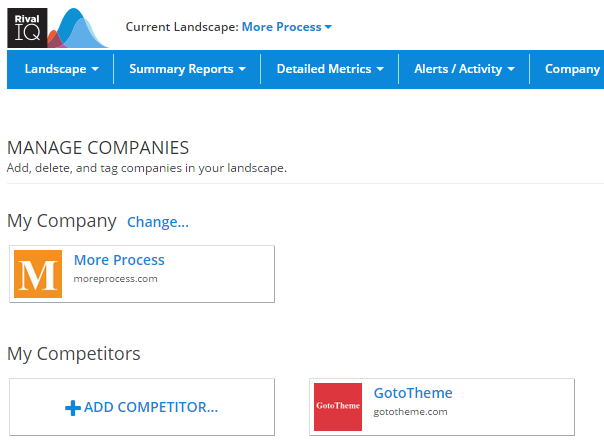Screen dimensions: 604x441
Task: Click the Change... link beside My Company
Action: (158, 222)
